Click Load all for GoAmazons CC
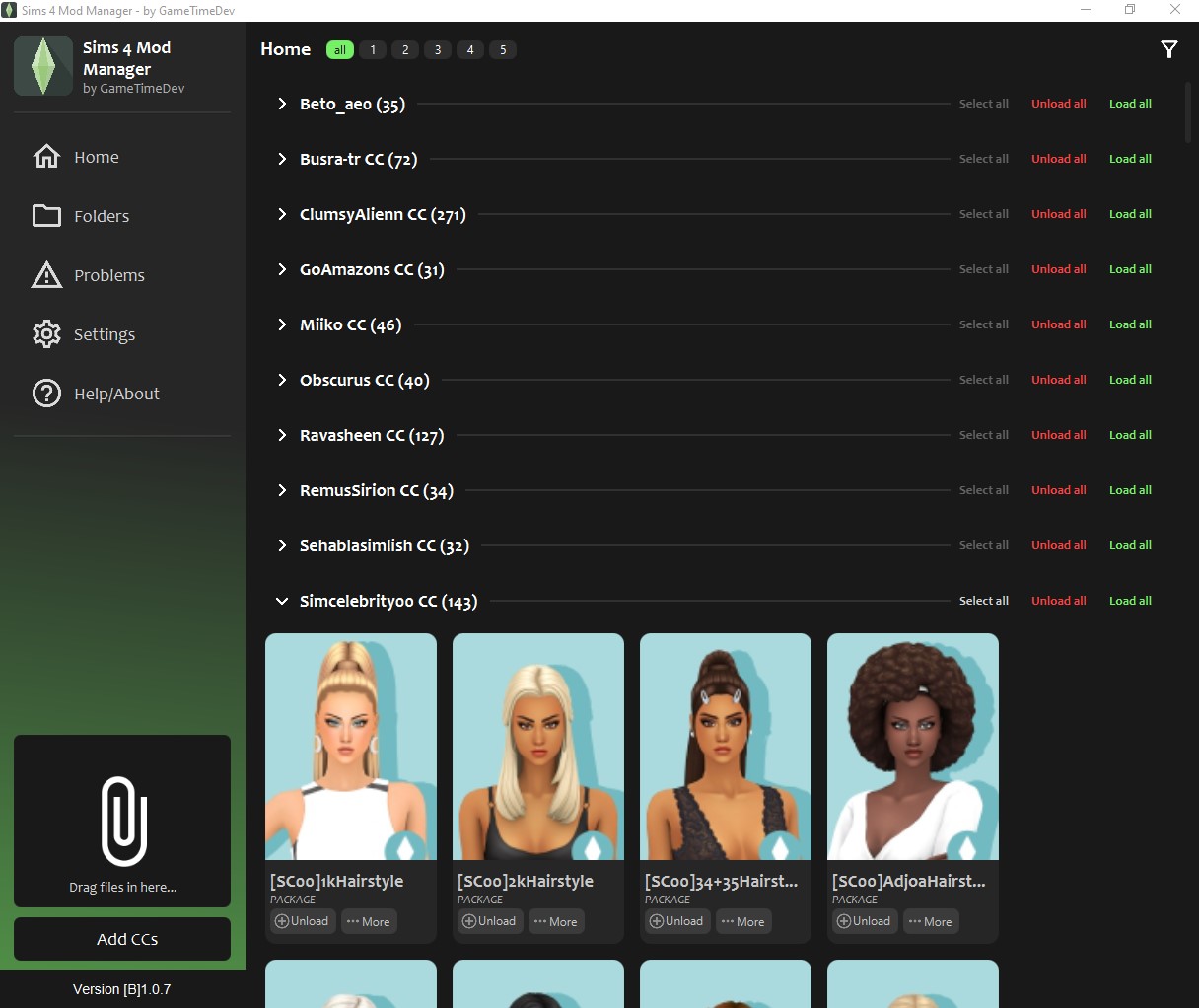The height and width of the screenshot is (1008, 1199). tap(1130, 269)
